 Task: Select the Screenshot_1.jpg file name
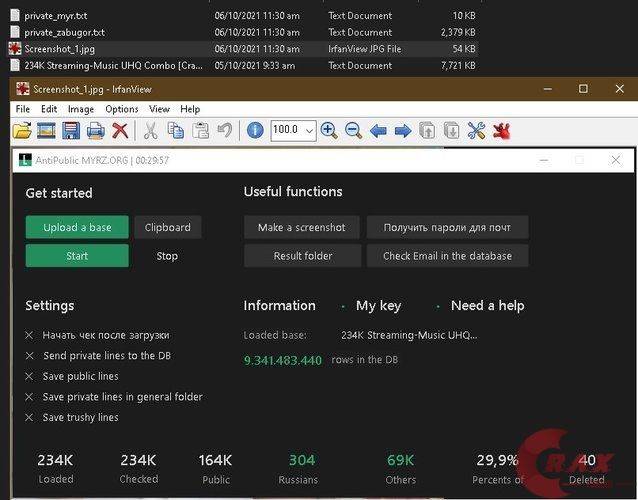[59, 49]
